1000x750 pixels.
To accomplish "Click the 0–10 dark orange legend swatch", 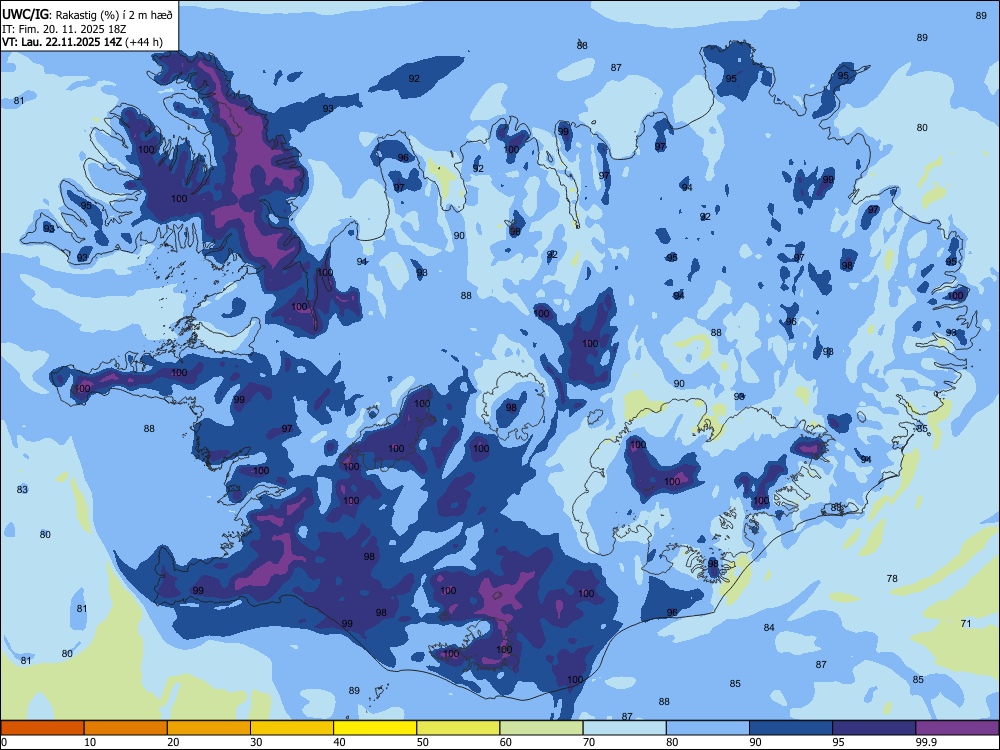I will tap(42, 728).
